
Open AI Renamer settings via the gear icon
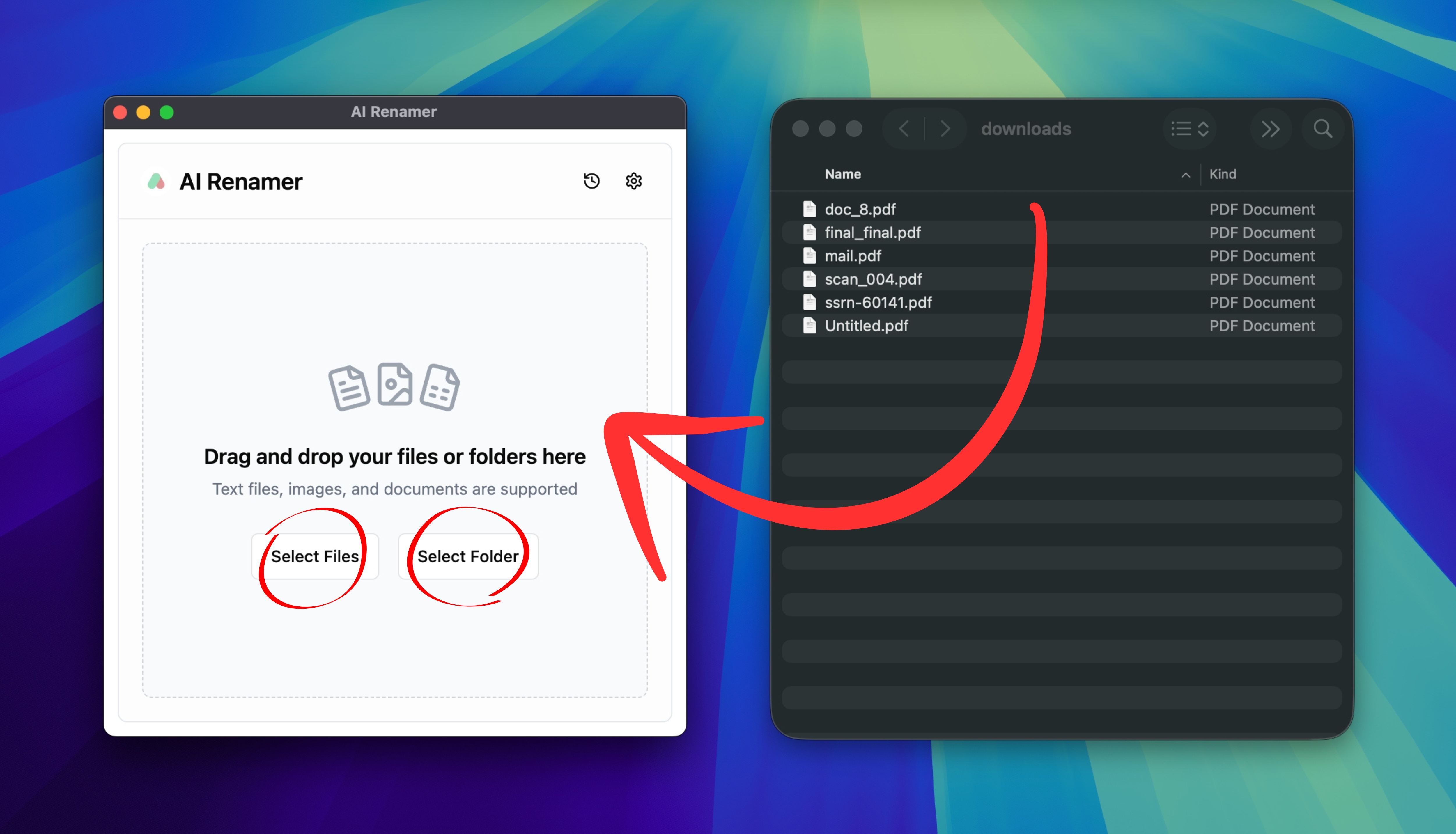(634, 182)
